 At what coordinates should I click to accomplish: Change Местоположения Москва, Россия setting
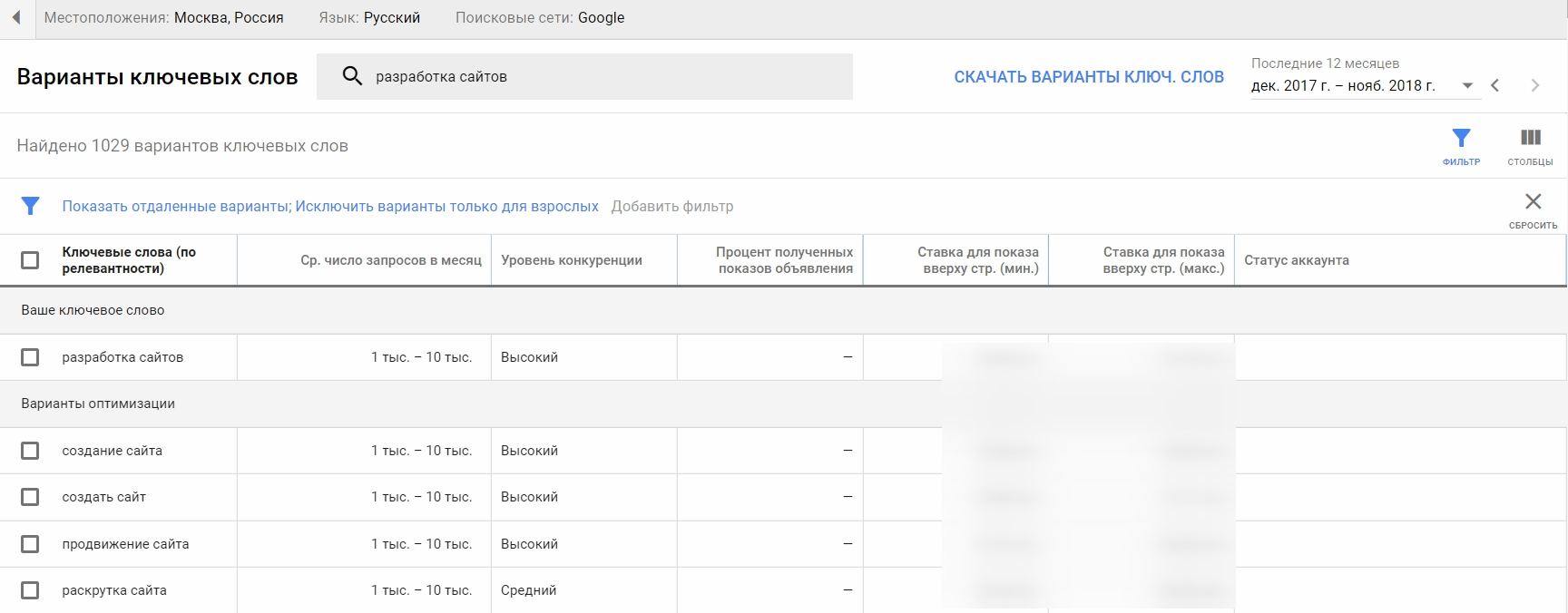point(164,18)
